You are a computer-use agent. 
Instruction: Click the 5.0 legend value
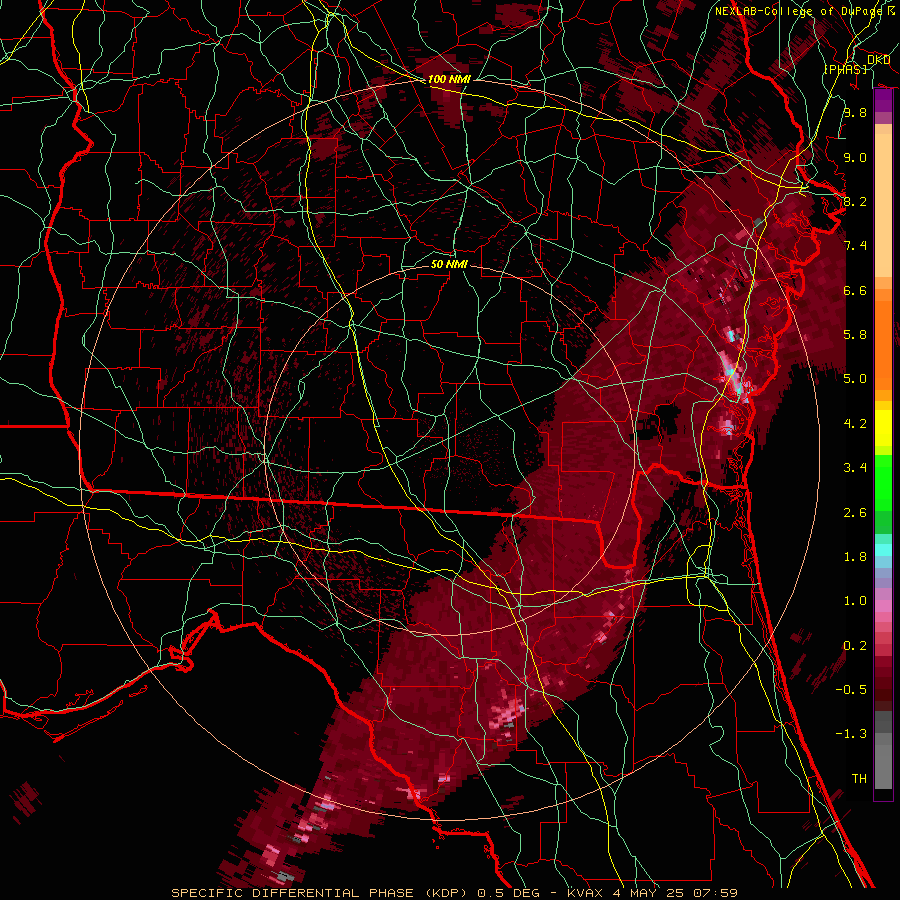(855, 379)
